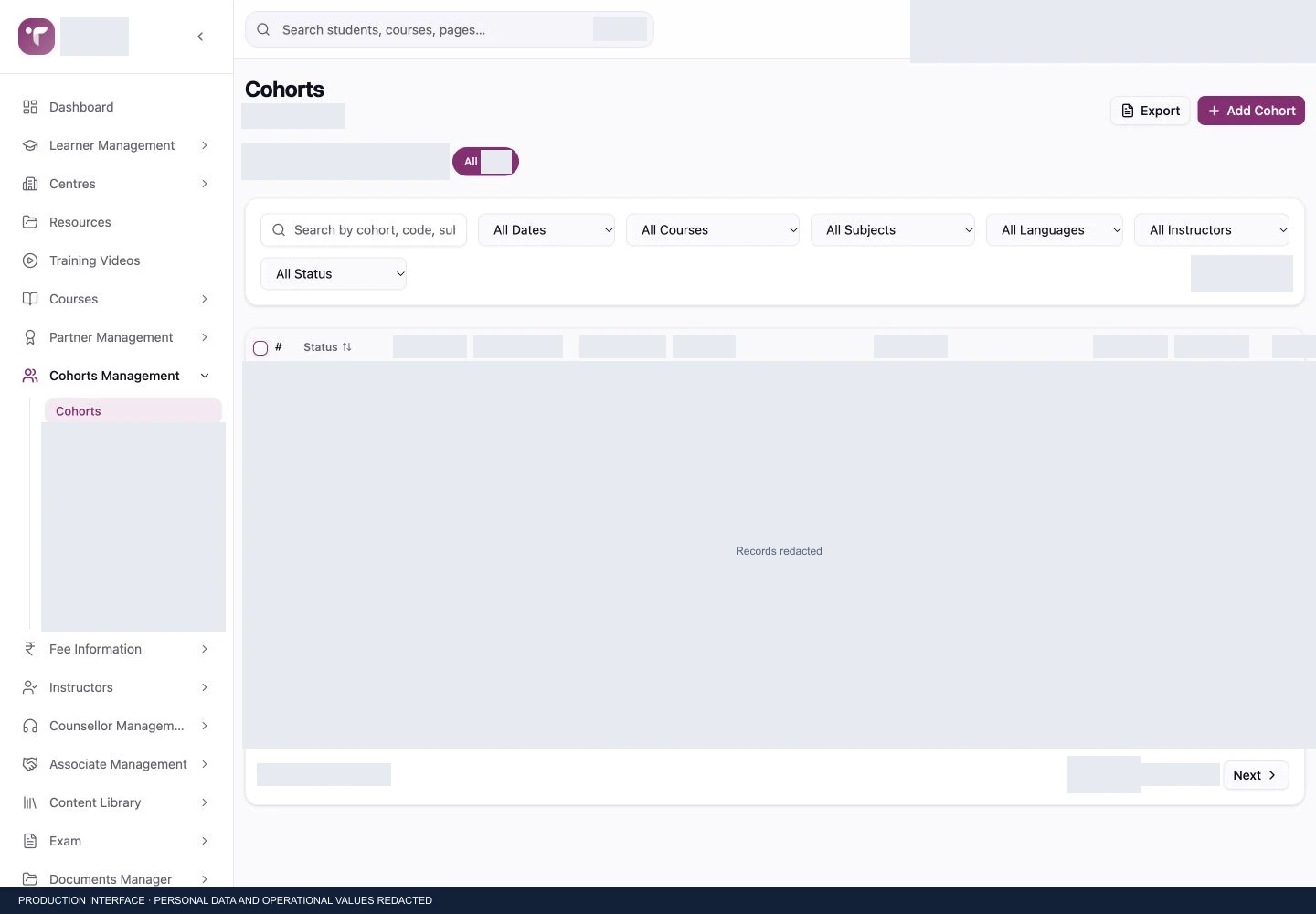
Task: Click the Training Videos play icon
Action: 30,260
